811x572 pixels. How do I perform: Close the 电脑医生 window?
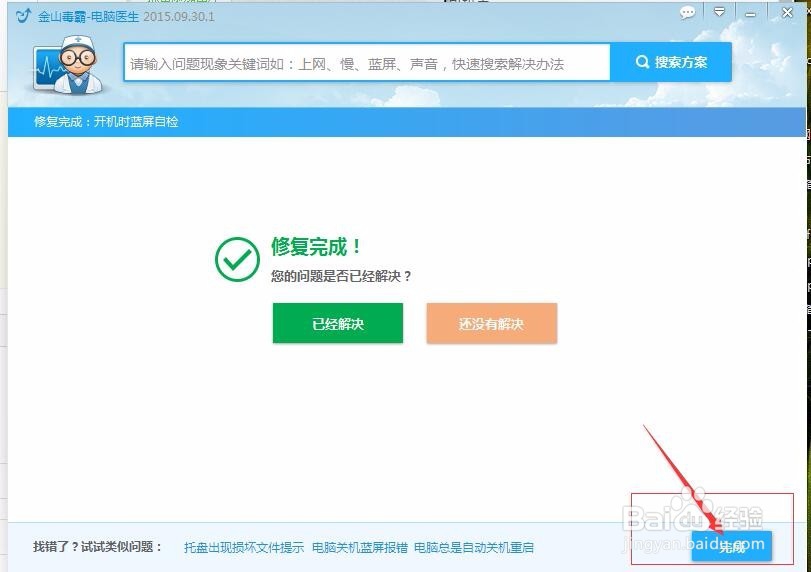click(787, 12)
